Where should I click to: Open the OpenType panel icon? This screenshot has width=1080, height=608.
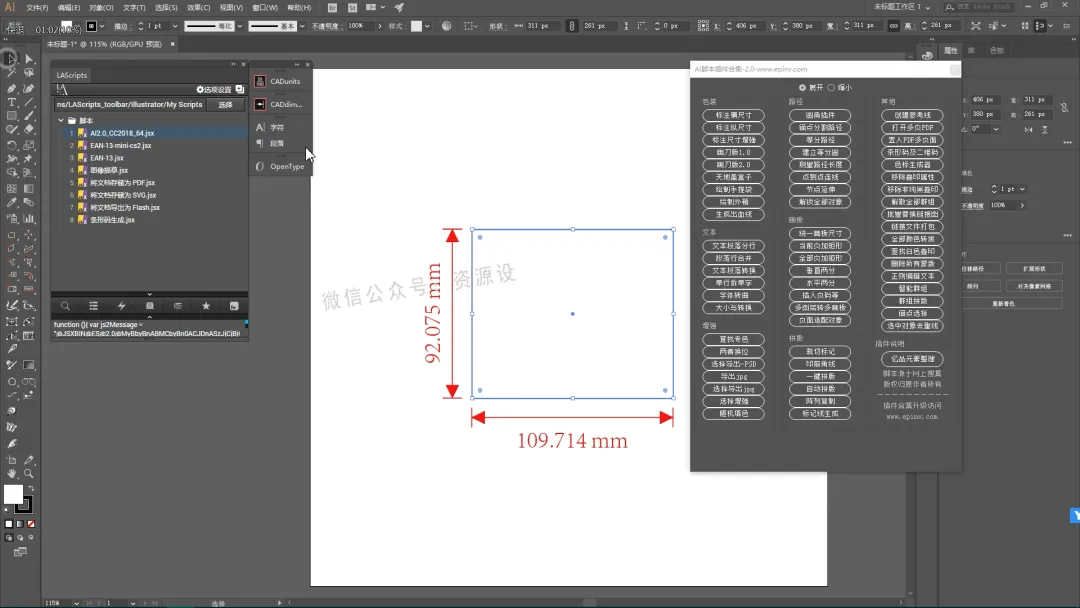pos(260,166)
